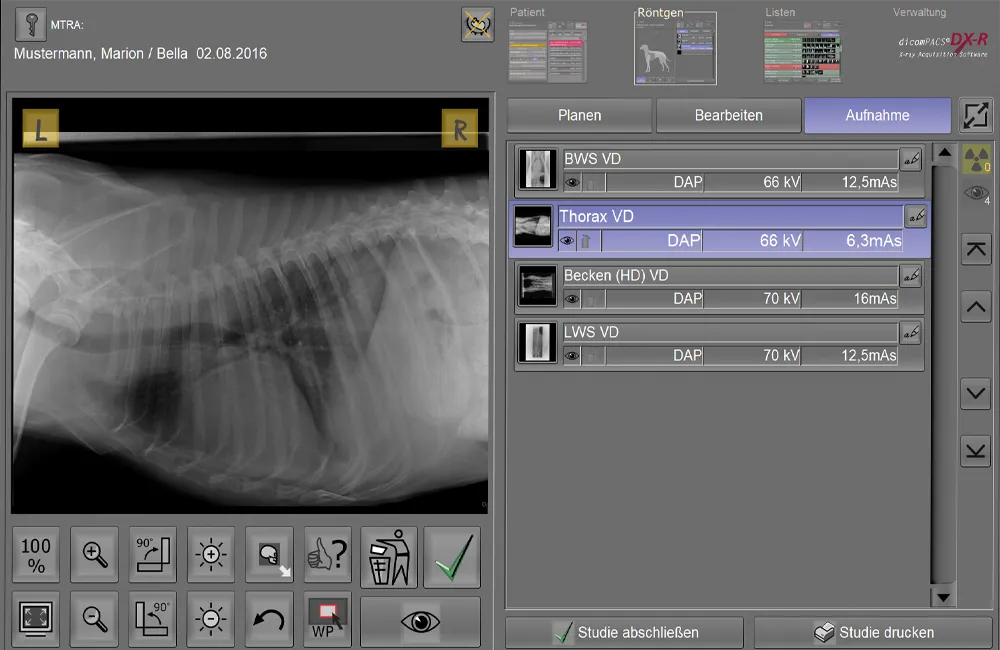The image size is (1000, 650).
Task: Select the Becken (HD) VD thumbnail
Action: [x=537, y=286]
